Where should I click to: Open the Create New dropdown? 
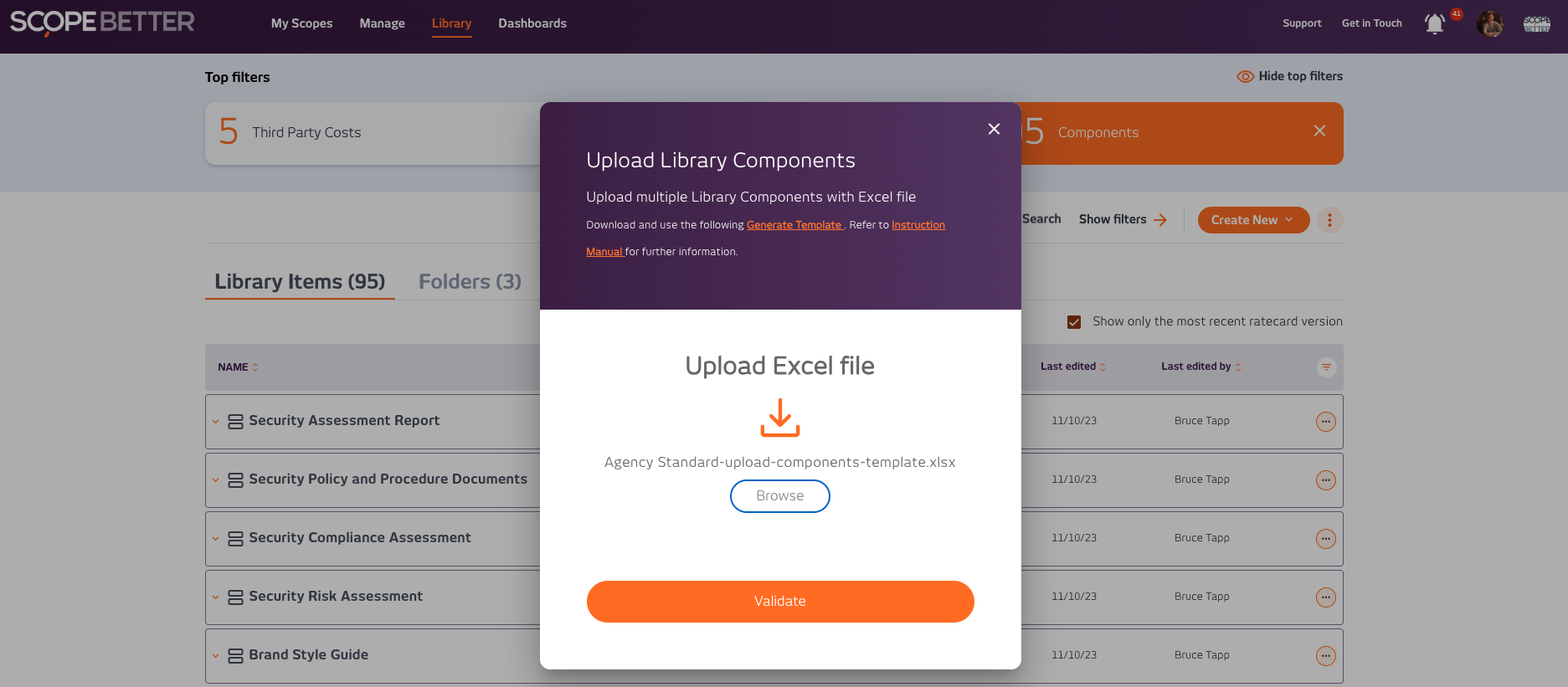pos(1252,220)
